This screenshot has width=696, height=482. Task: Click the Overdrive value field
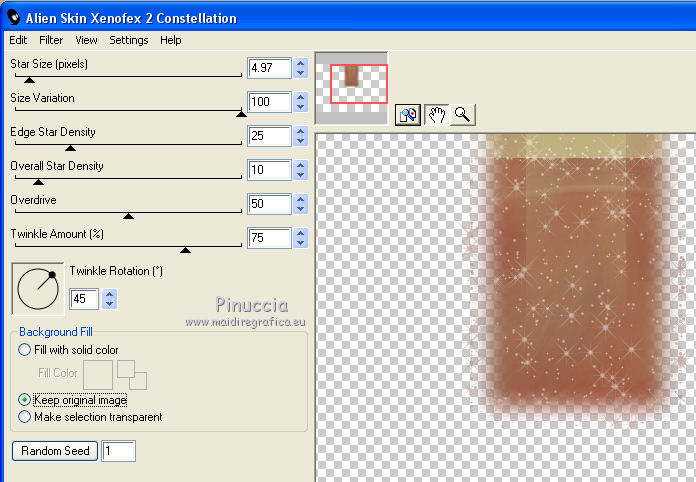coord(269,204)
